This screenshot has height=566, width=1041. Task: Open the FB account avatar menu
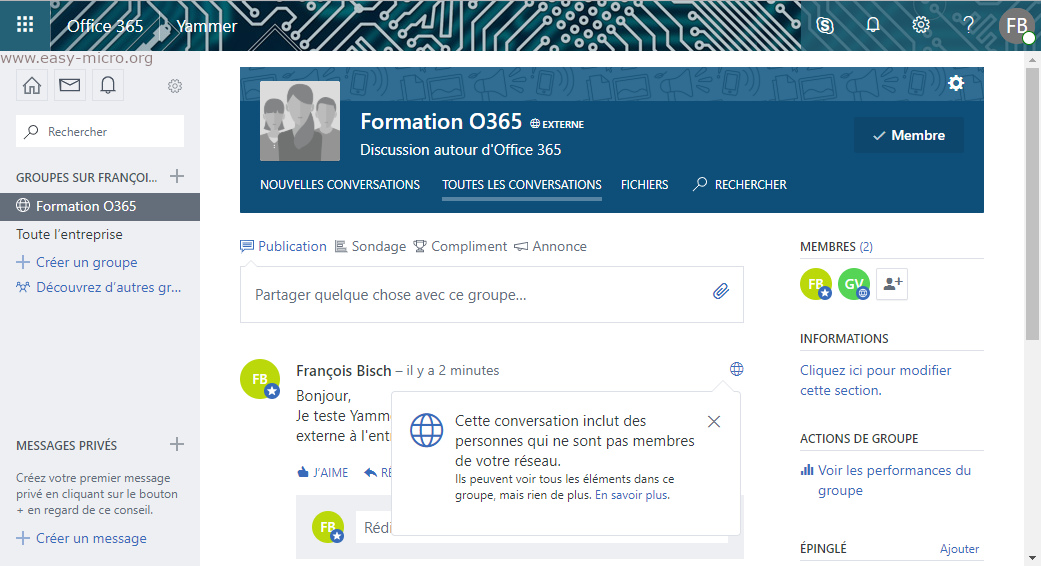click(x=1016, y=26)
